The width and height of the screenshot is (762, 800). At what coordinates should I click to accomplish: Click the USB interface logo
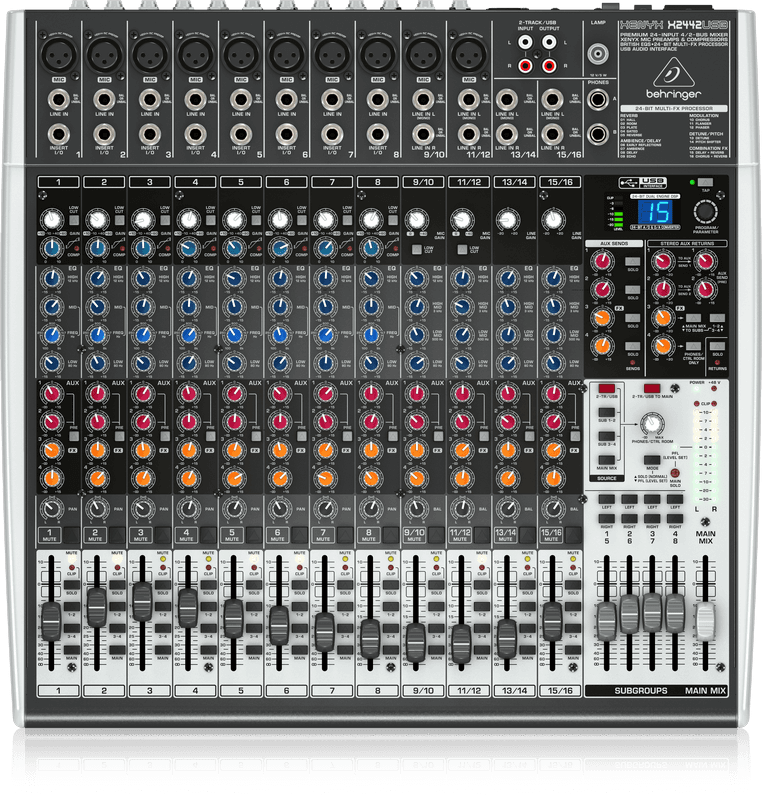pos(643,182)
